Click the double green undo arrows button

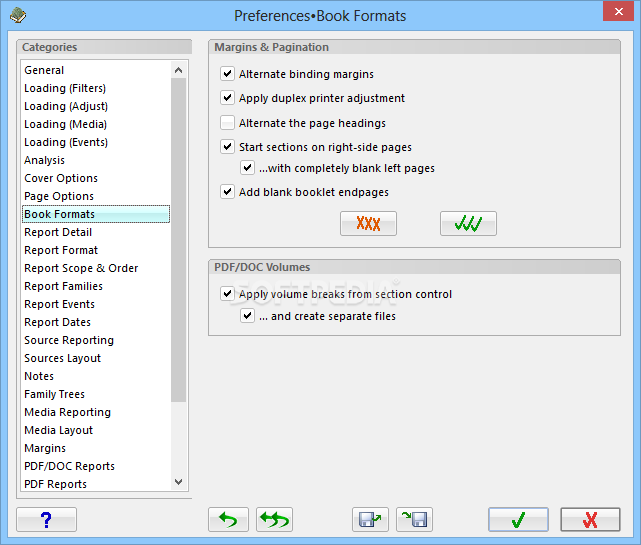point(274,520)
